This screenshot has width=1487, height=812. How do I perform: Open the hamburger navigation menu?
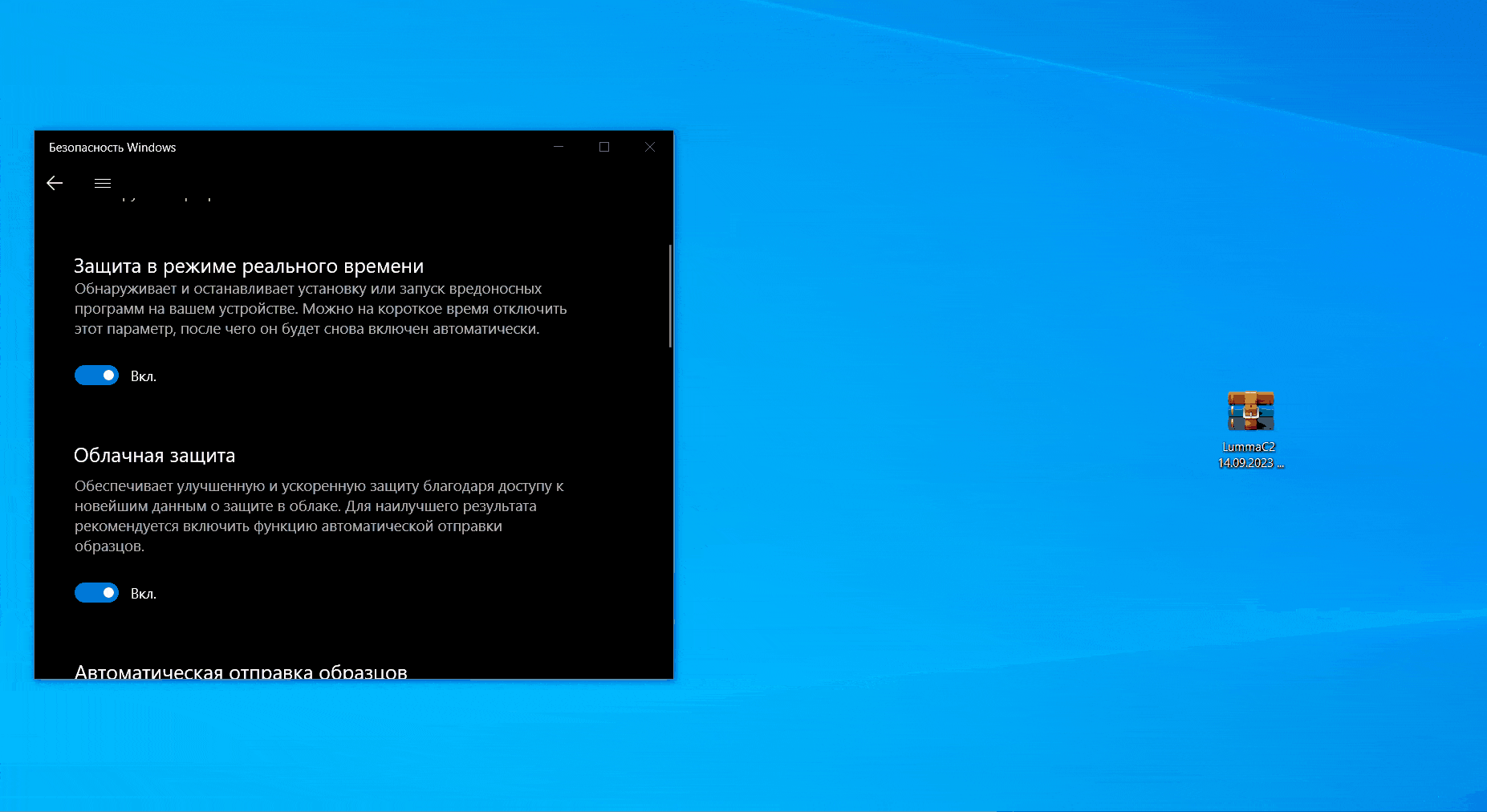pos(103,183)
